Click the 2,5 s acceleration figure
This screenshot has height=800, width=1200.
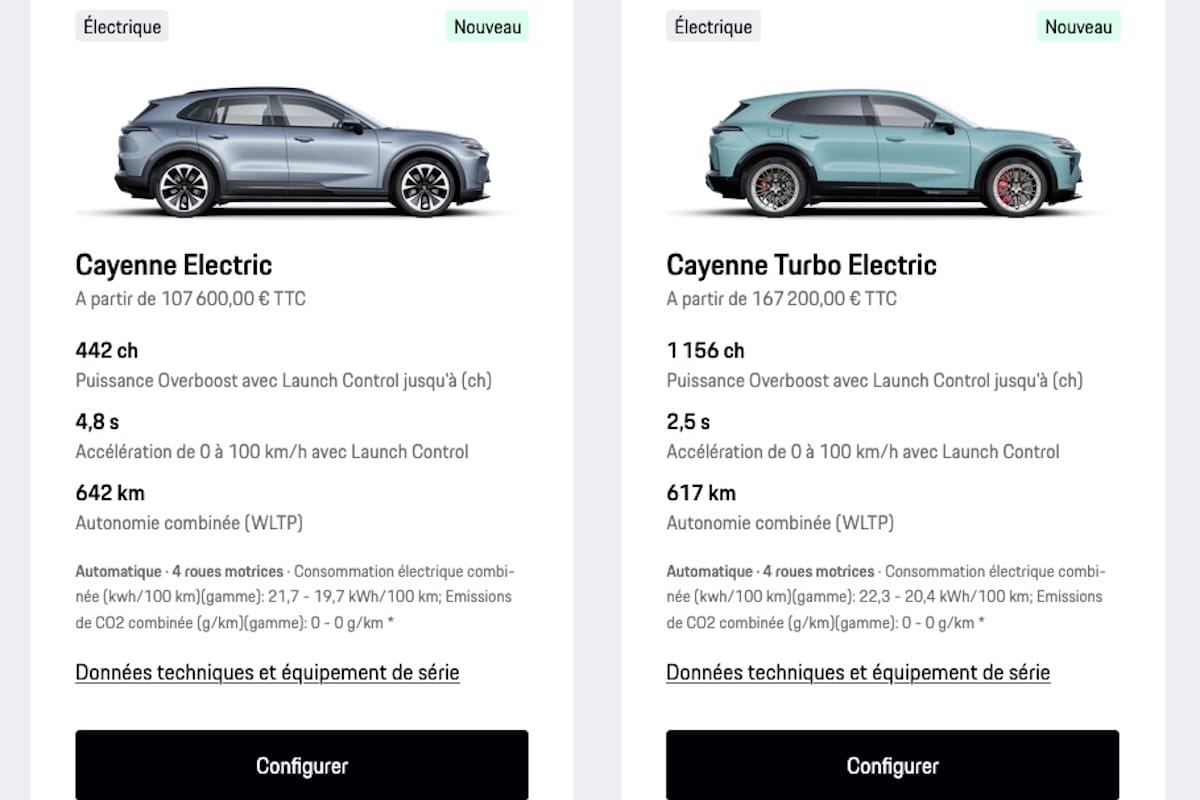[x=687, y=421]
